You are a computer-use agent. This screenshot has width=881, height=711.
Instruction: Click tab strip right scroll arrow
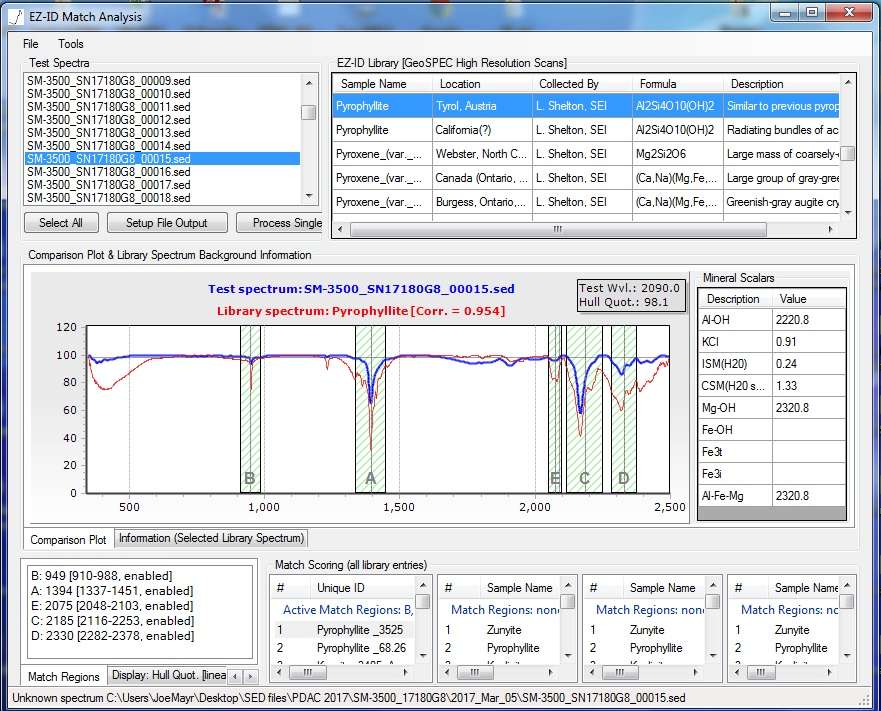coord(251,677)
